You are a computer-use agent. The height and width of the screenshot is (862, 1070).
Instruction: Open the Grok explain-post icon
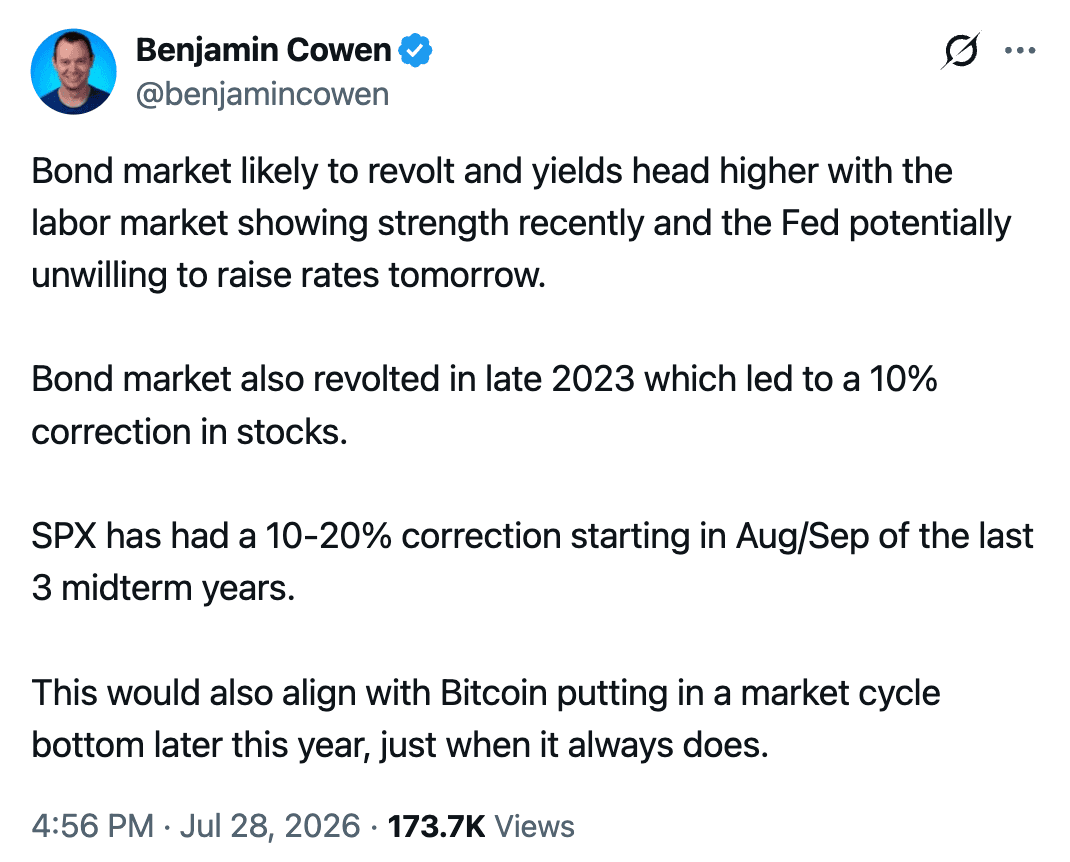961,51
